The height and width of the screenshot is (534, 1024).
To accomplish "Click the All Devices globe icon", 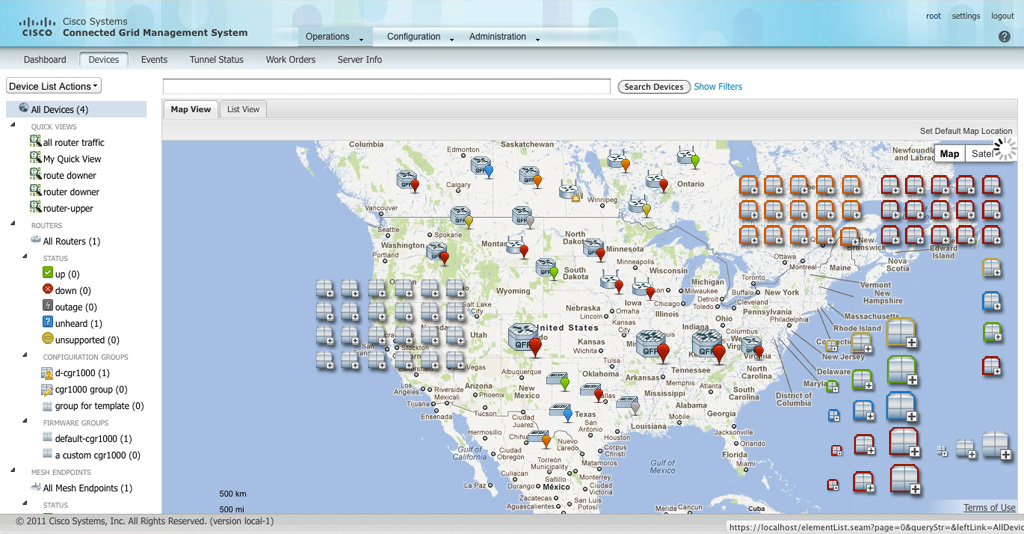I will pos(23,109).
